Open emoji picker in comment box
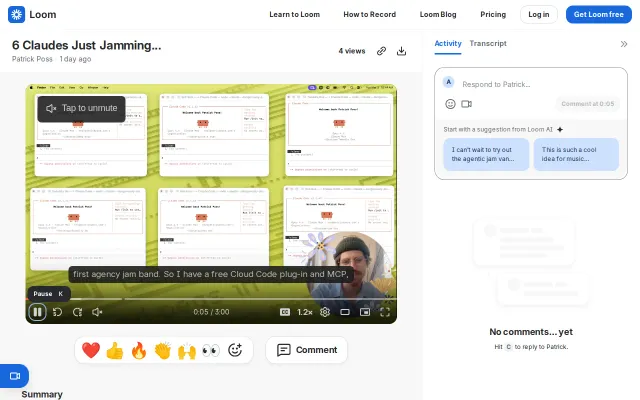The image size is (640, 400). [450, 104]
